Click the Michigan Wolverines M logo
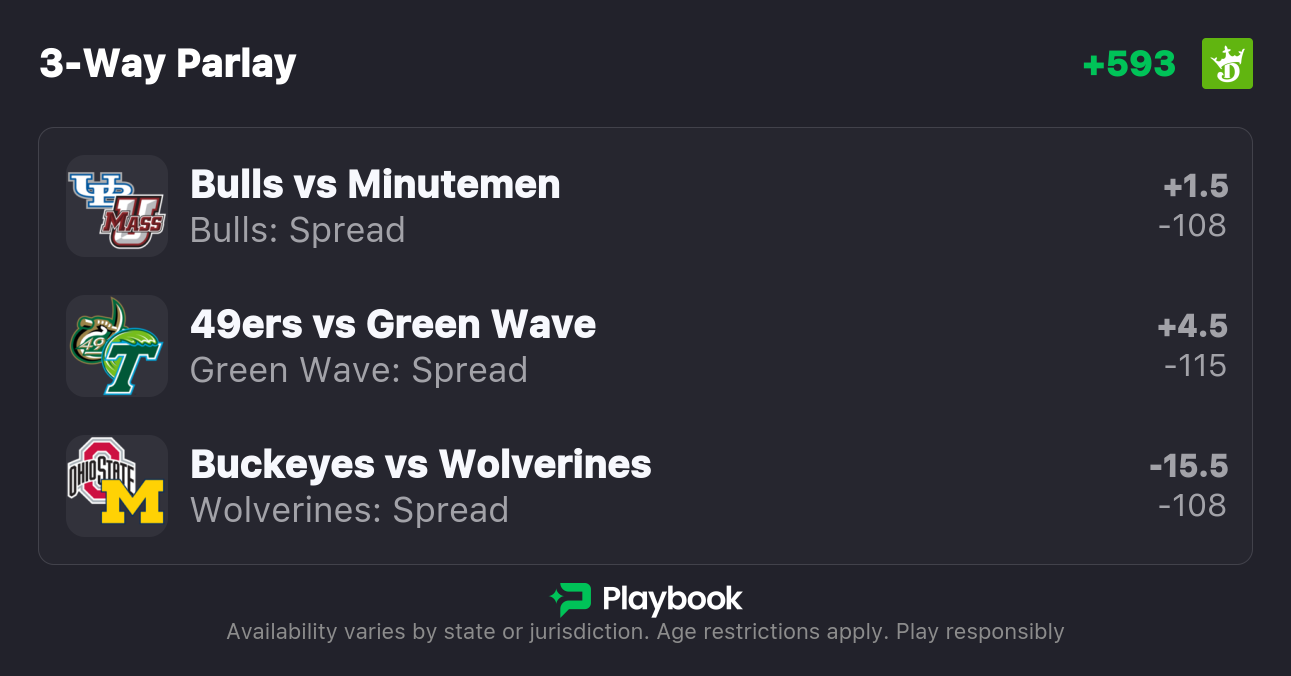This screenshot has height=676, width=1291. pyautogui.click(x=133, y=503)
